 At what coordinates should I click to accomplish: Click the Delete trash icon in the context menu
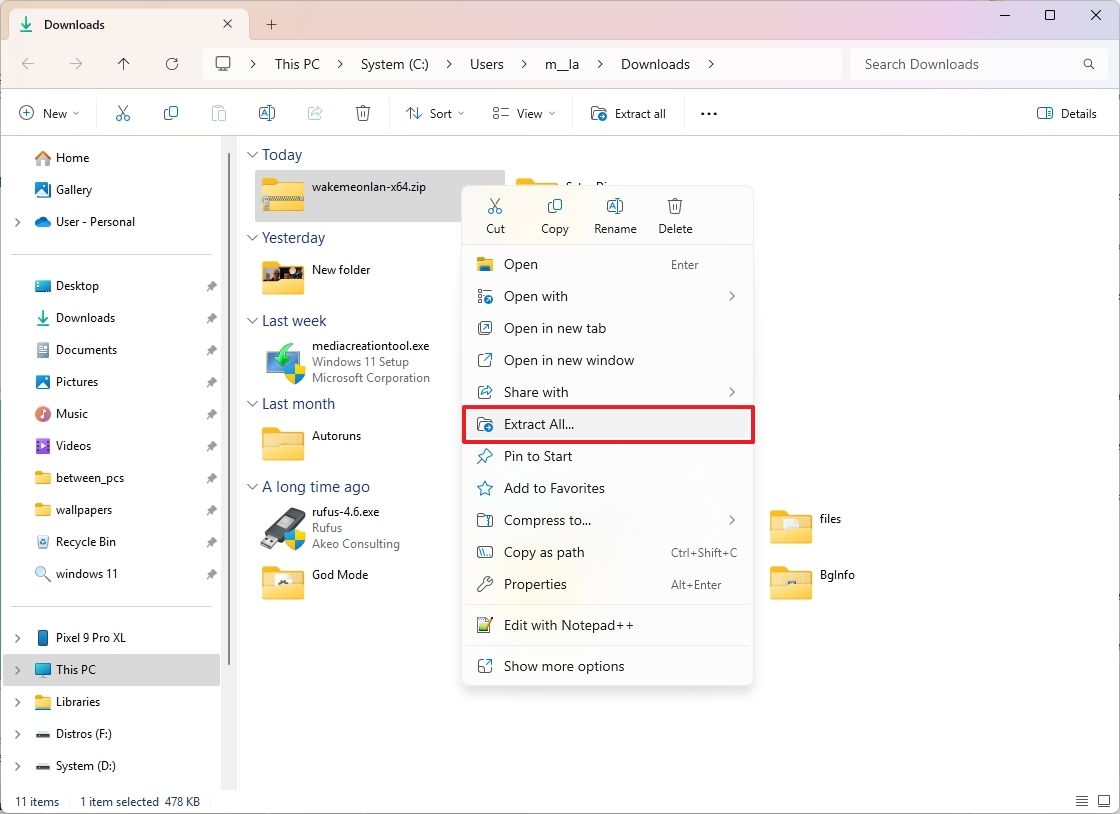click(675, 205)
